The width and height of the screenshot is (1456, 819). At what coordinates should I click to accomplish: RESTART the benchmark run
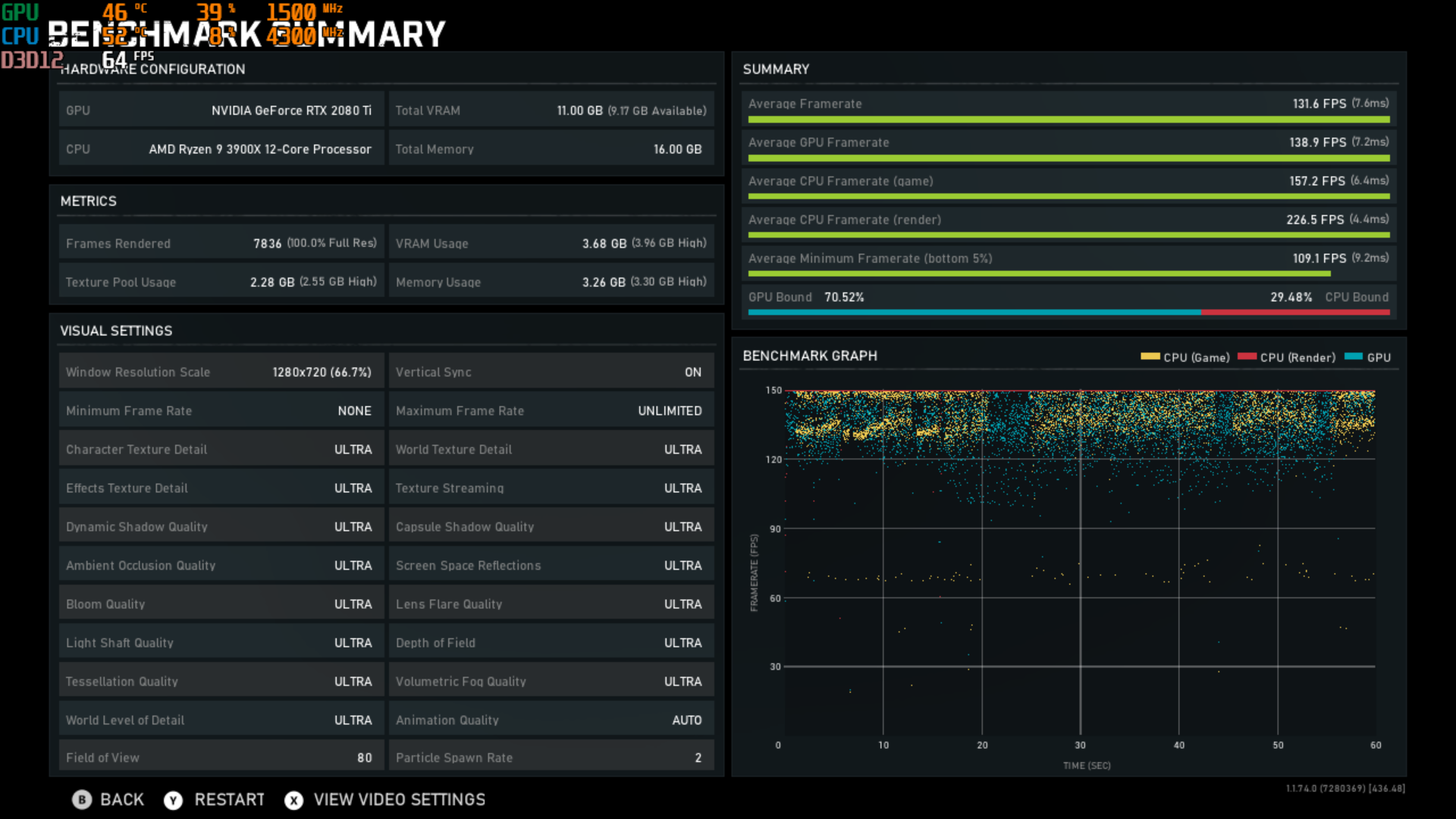[230, 799]
